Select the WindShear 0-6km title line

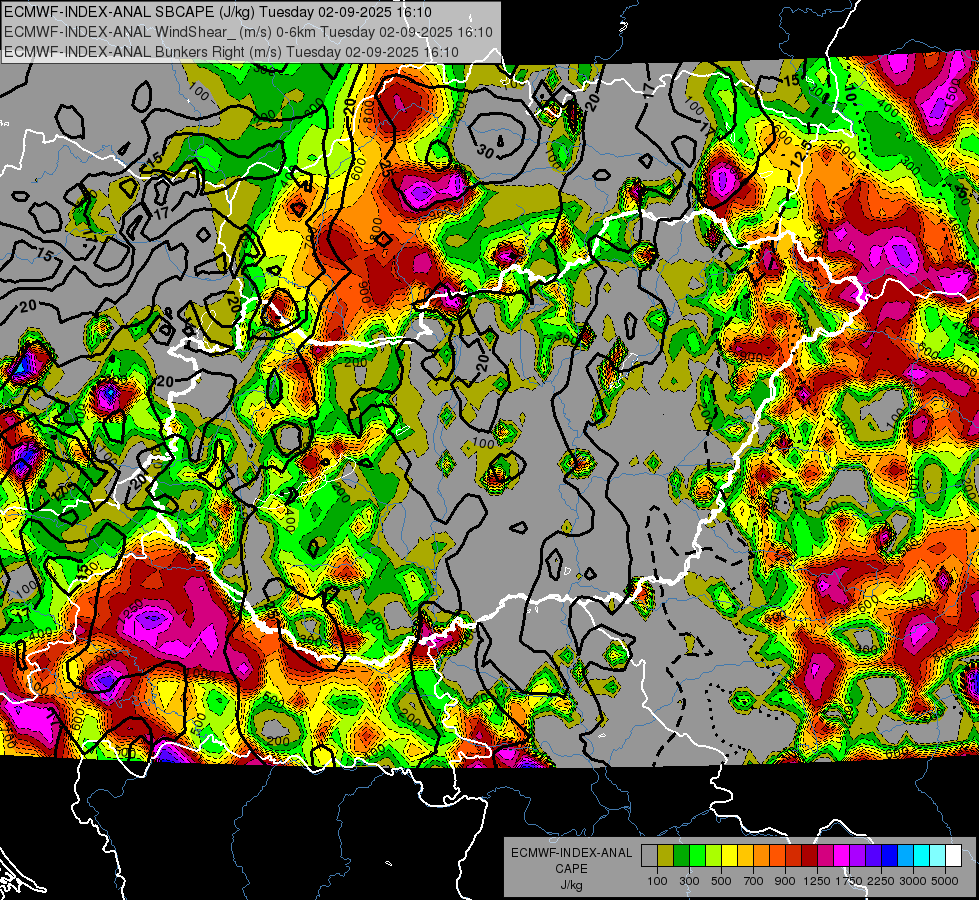pos(248,32)
